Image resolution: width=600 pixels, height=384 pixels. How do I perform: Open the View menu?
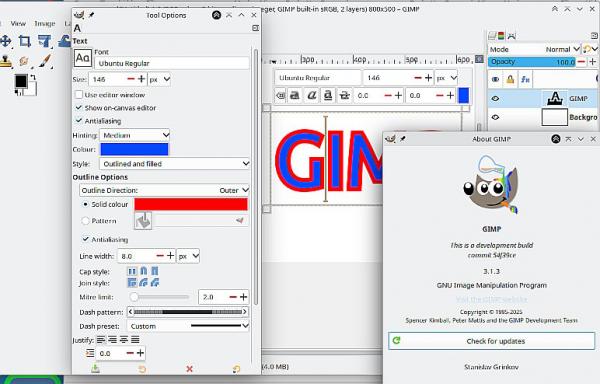tap(18, 24)
